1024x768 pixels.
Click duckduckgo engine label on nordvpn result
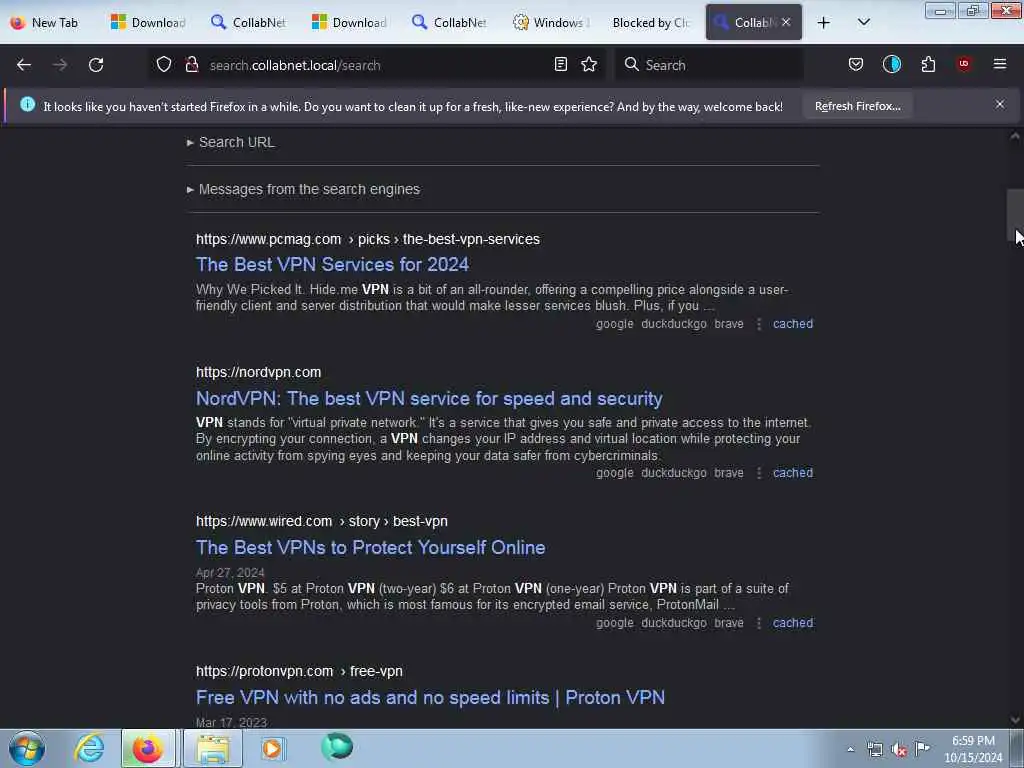click(x=674, y=473)
